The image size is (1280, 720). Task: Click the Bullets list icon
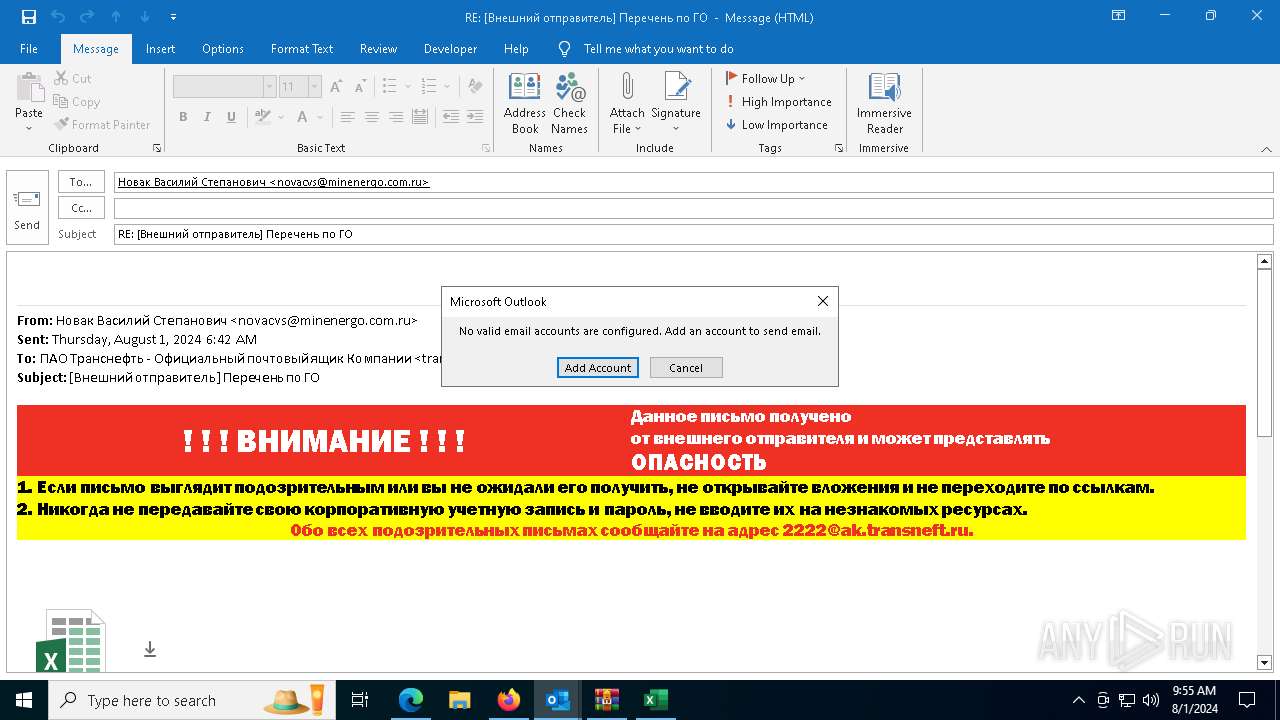pyautogui.click(x=388, y=87)
